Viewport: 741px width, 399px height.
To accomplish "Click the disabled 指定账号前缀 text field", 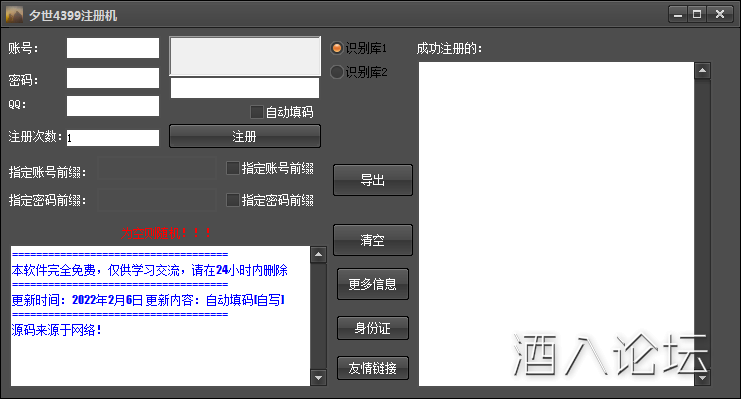I will 157,168.
